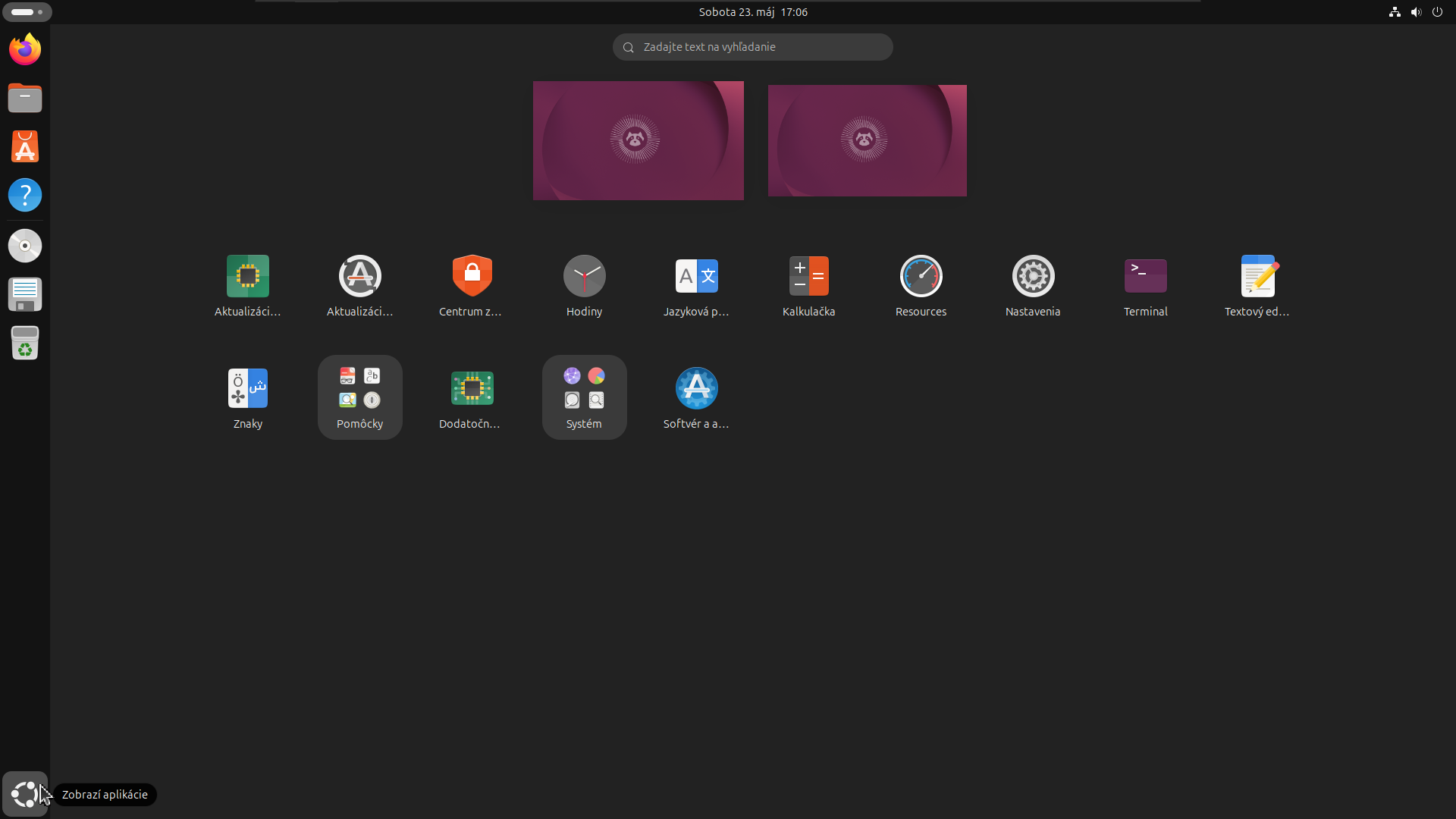Viewport: 1456px width, 819px height.
Task: Open Jazyková p… language support
Action: point(697,285)
